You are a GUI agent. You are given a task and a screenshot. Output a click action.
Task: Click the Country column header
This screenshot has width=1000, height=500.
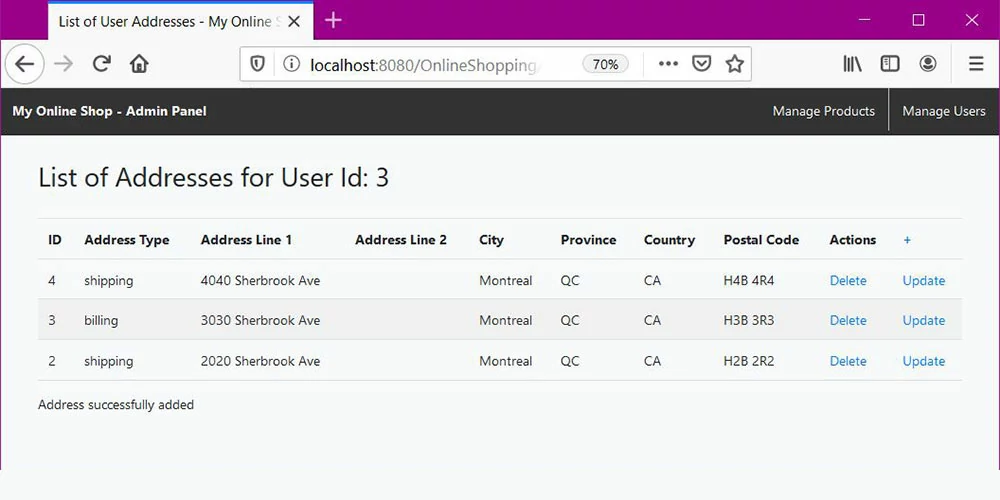tap(669, 240)
